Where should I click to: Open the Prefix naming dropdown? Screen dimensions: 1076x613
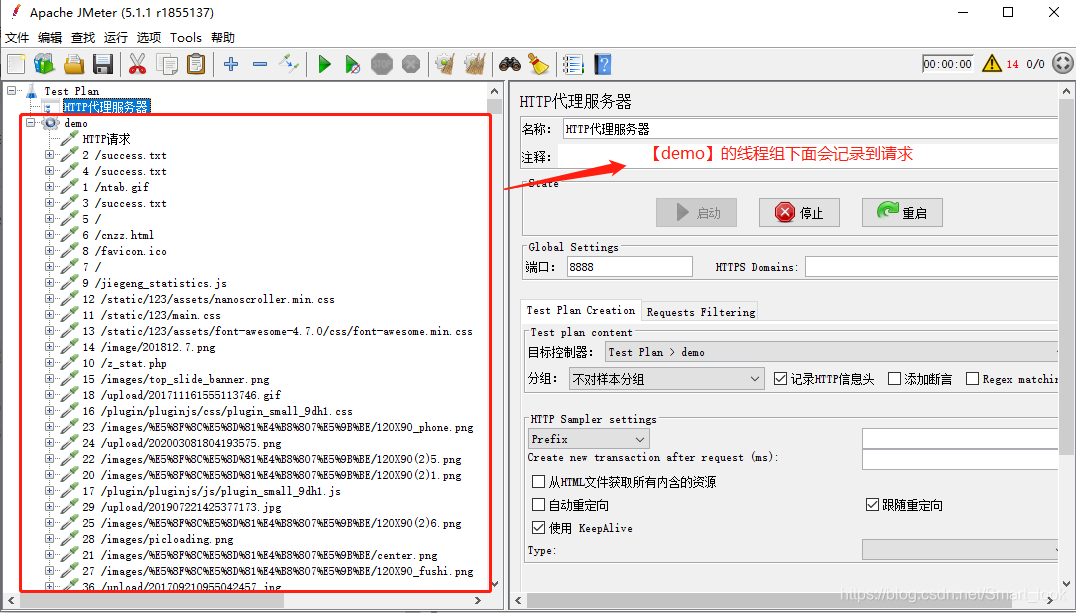589,439
